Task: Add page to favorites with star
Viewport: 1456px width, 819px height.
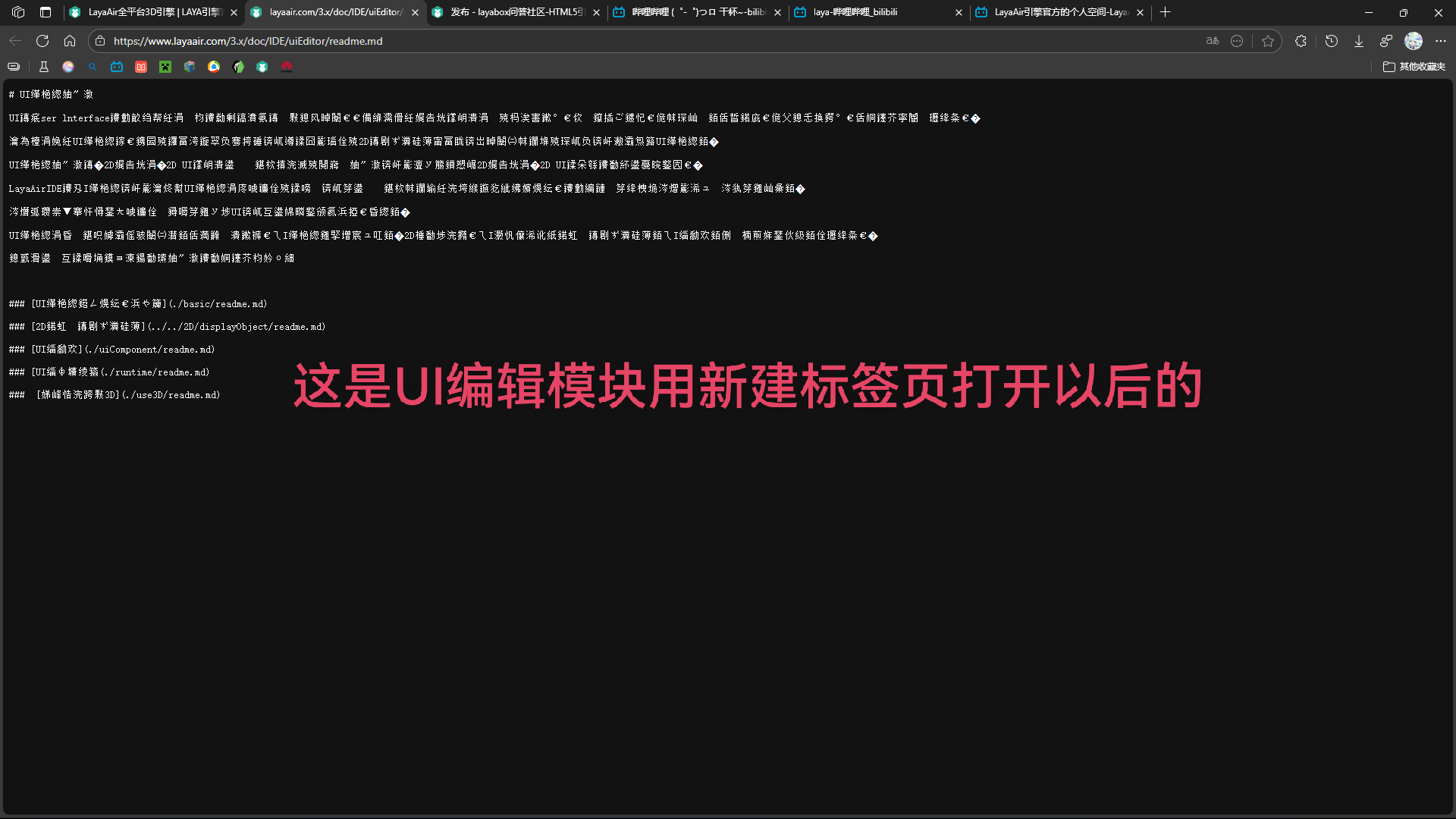Action: coord(1268,41)
